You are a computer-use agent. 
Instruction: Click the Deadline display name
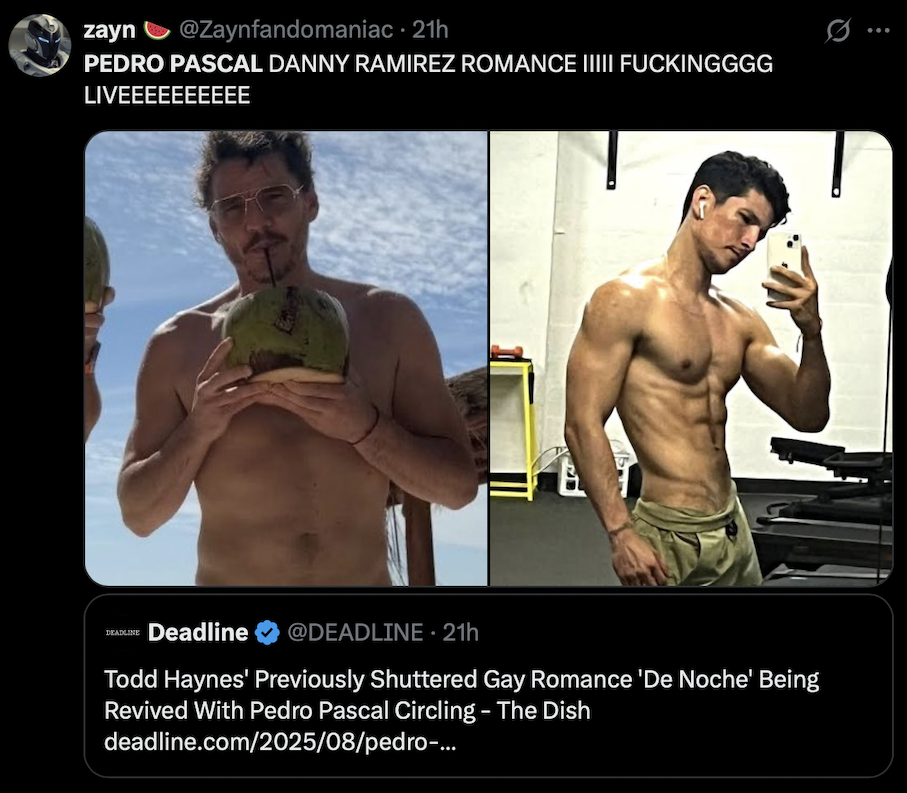click(x=196, y=632)
